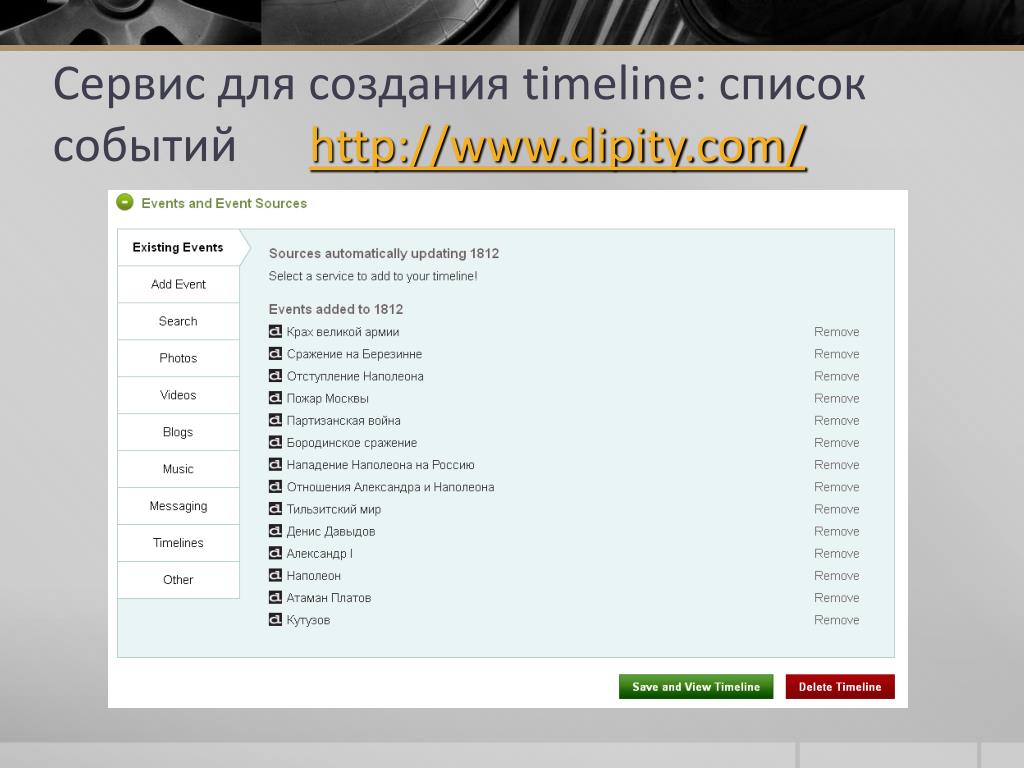This screenshot has width=1024, height=768.
Task: Select event text Наполеон
Action: [x=313, y=576]
